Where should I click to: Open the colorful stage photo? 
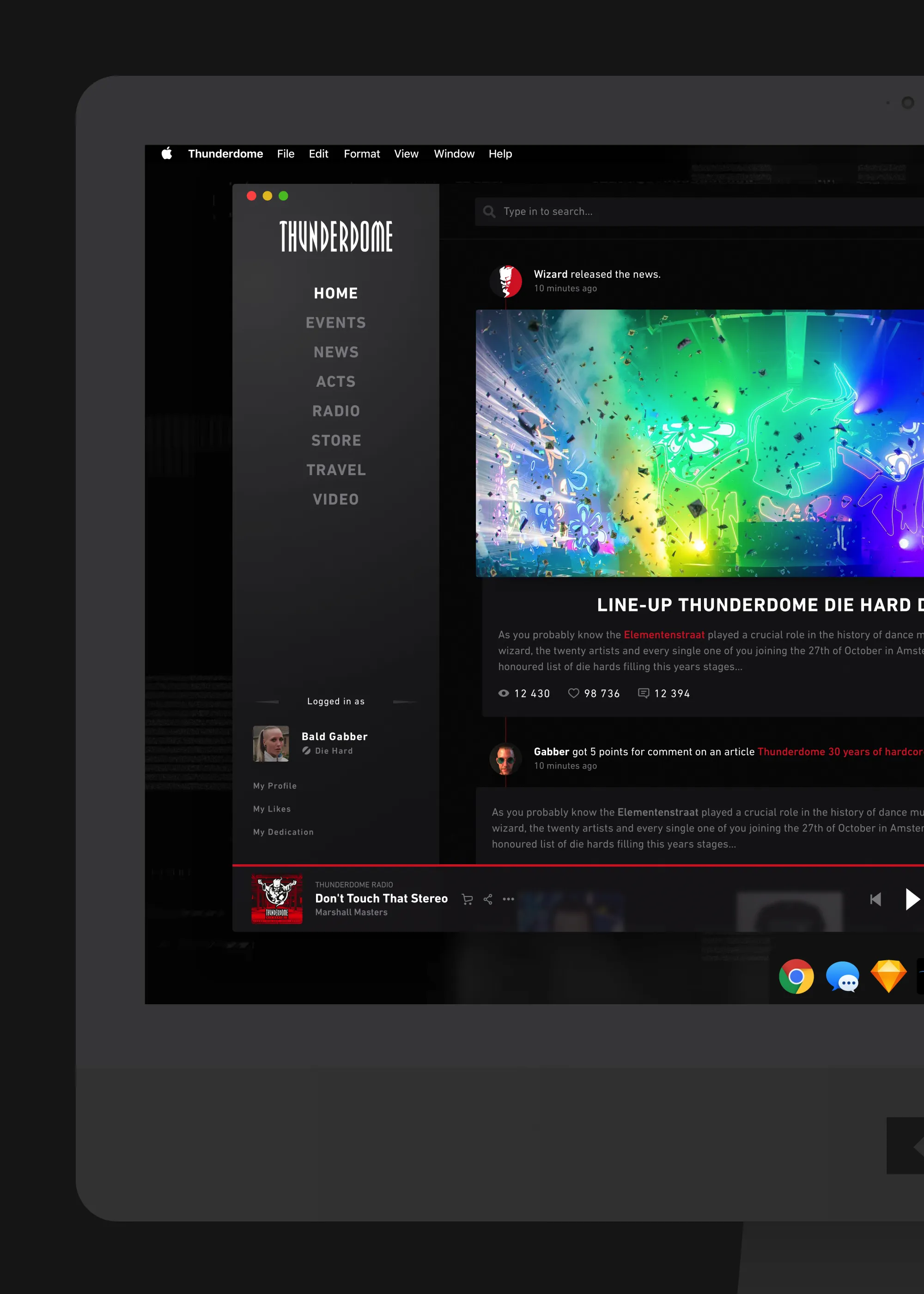tap(700, 443)
